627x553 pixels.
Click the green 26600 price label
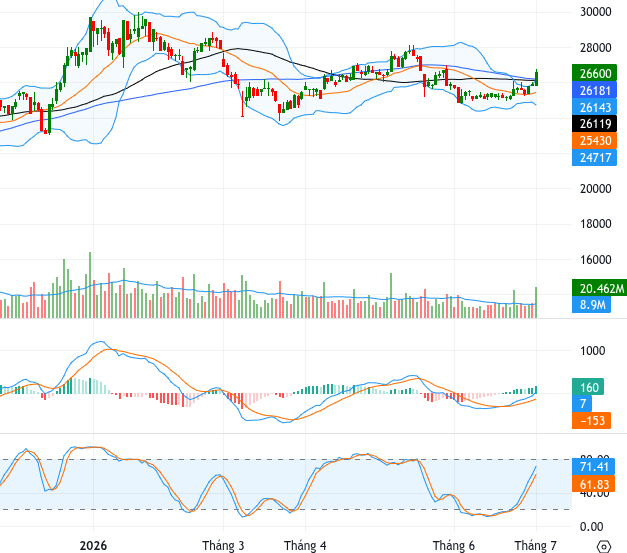click(595, 74)
